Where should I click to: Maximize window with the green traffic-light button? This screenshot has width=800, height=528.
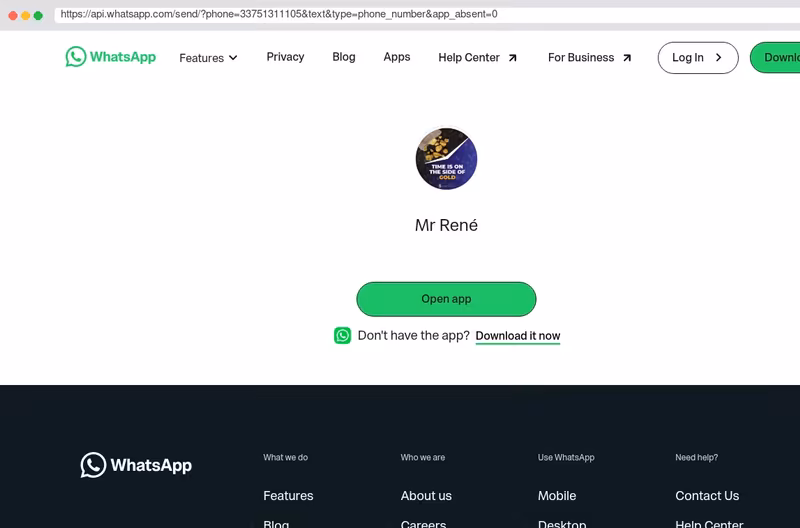click(x=38, y=15)
